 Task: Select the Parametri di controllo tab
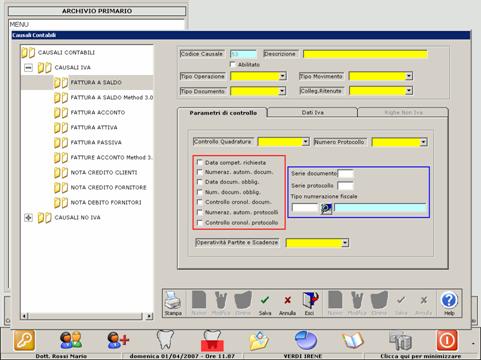[223, 113]
